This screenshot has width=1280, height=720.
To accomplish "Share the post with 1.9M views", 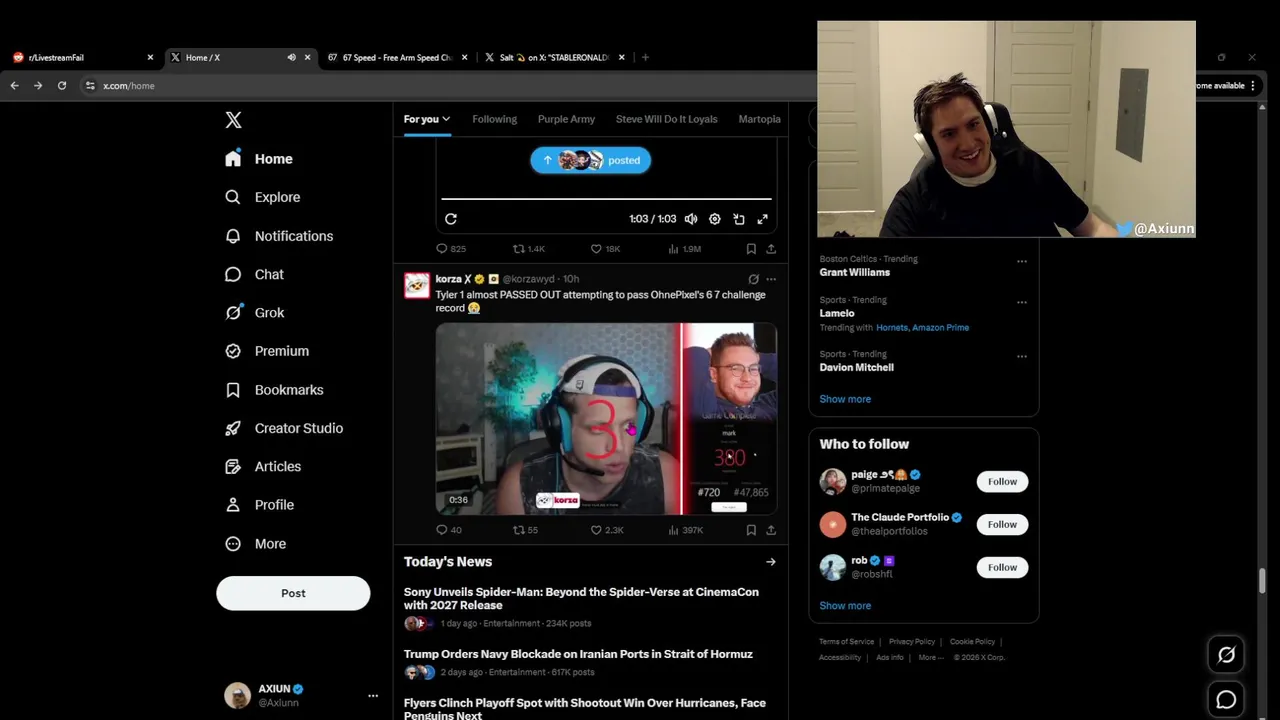I will point(771,248).
